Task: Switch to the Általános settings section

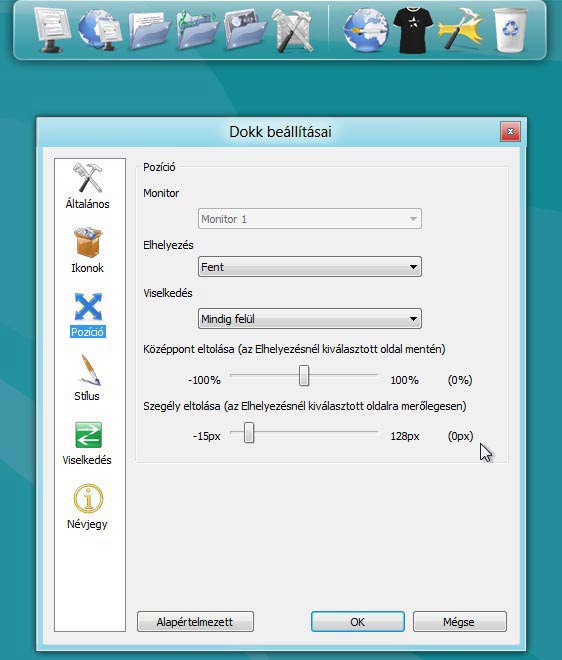Action: 88,186
